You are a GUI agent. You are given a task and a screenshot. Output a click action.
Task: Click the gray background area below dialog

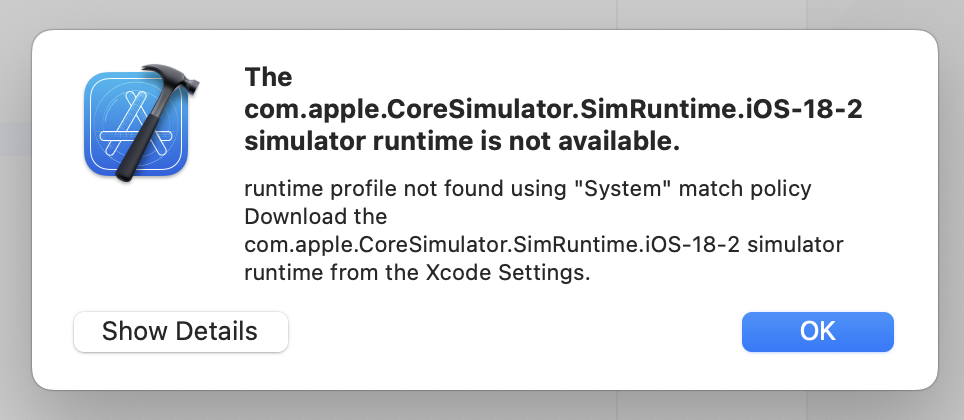(480, 407)
